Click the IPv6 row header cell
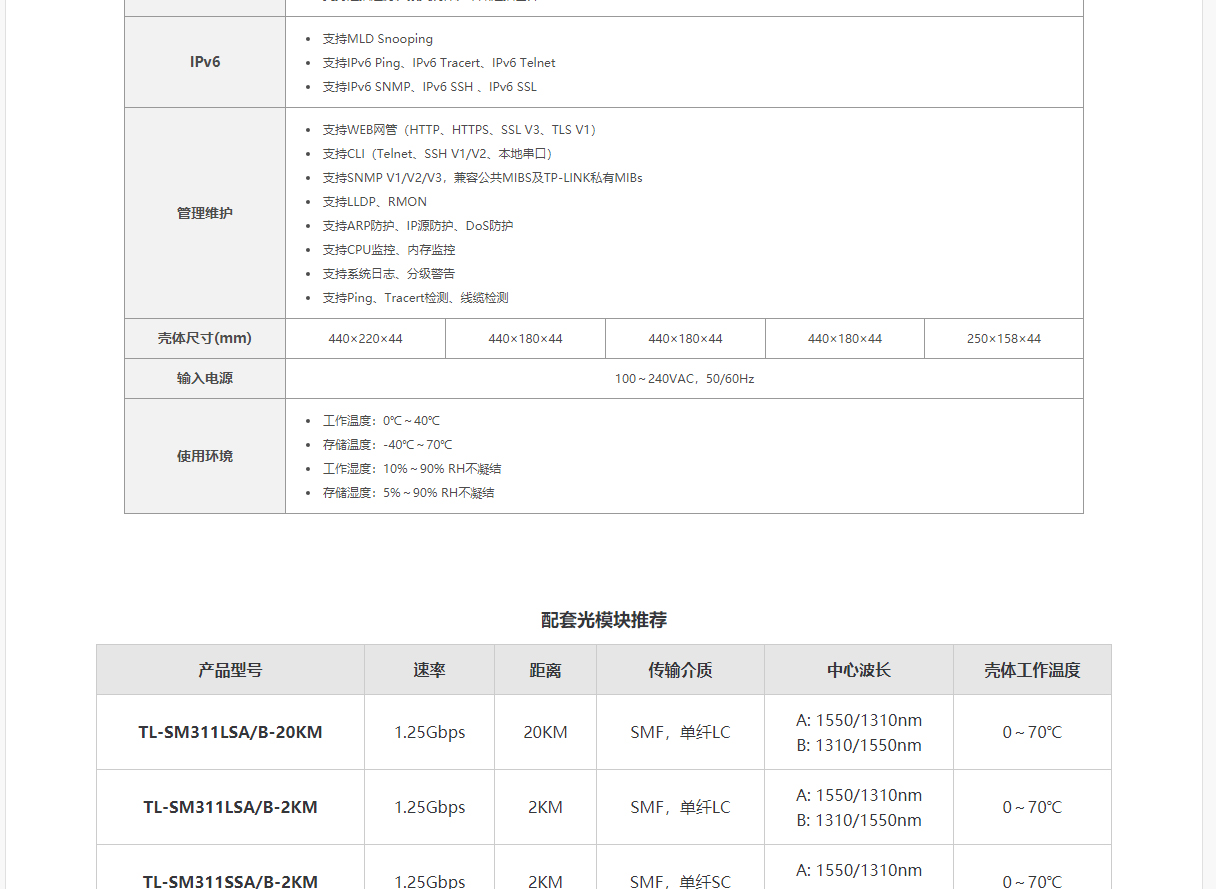Image resolution: width=1216 pixels, height=889 pixels. click(205, 62)
